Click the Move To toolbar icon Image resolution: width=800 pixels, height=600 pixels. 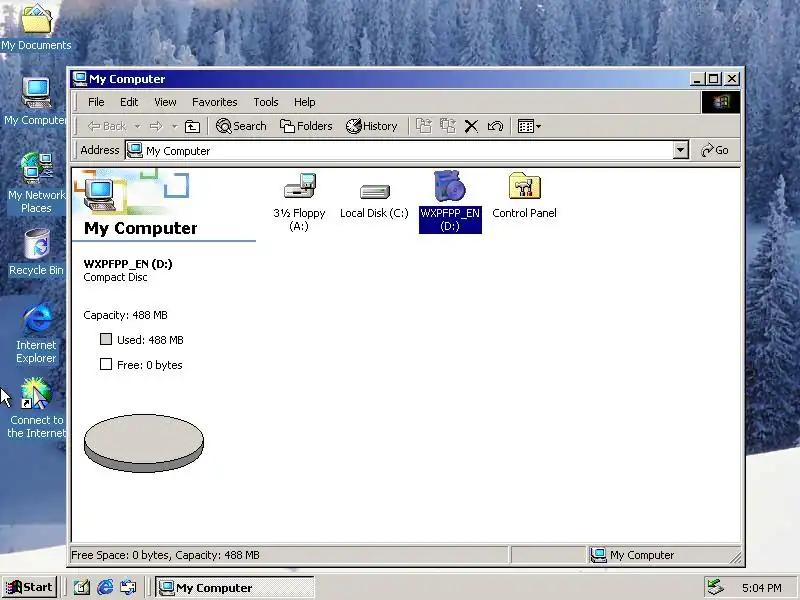(x=423, y=126)
